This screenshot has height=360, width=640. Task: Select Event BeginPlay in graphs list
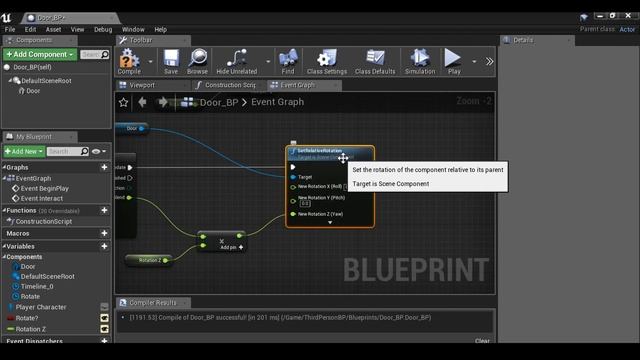[44, 189]
